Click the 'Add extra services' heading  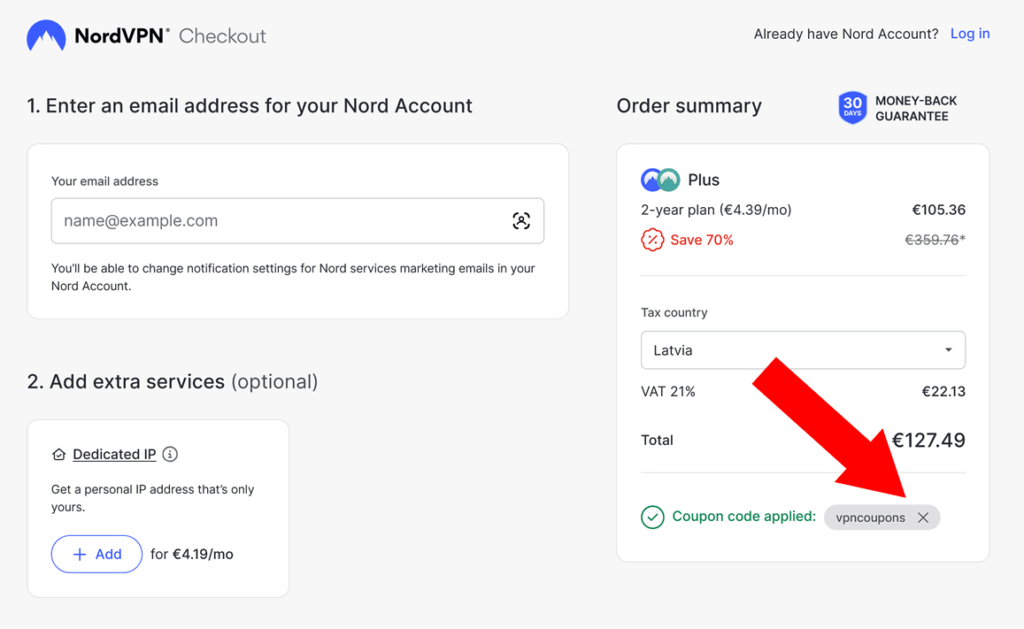172,381
